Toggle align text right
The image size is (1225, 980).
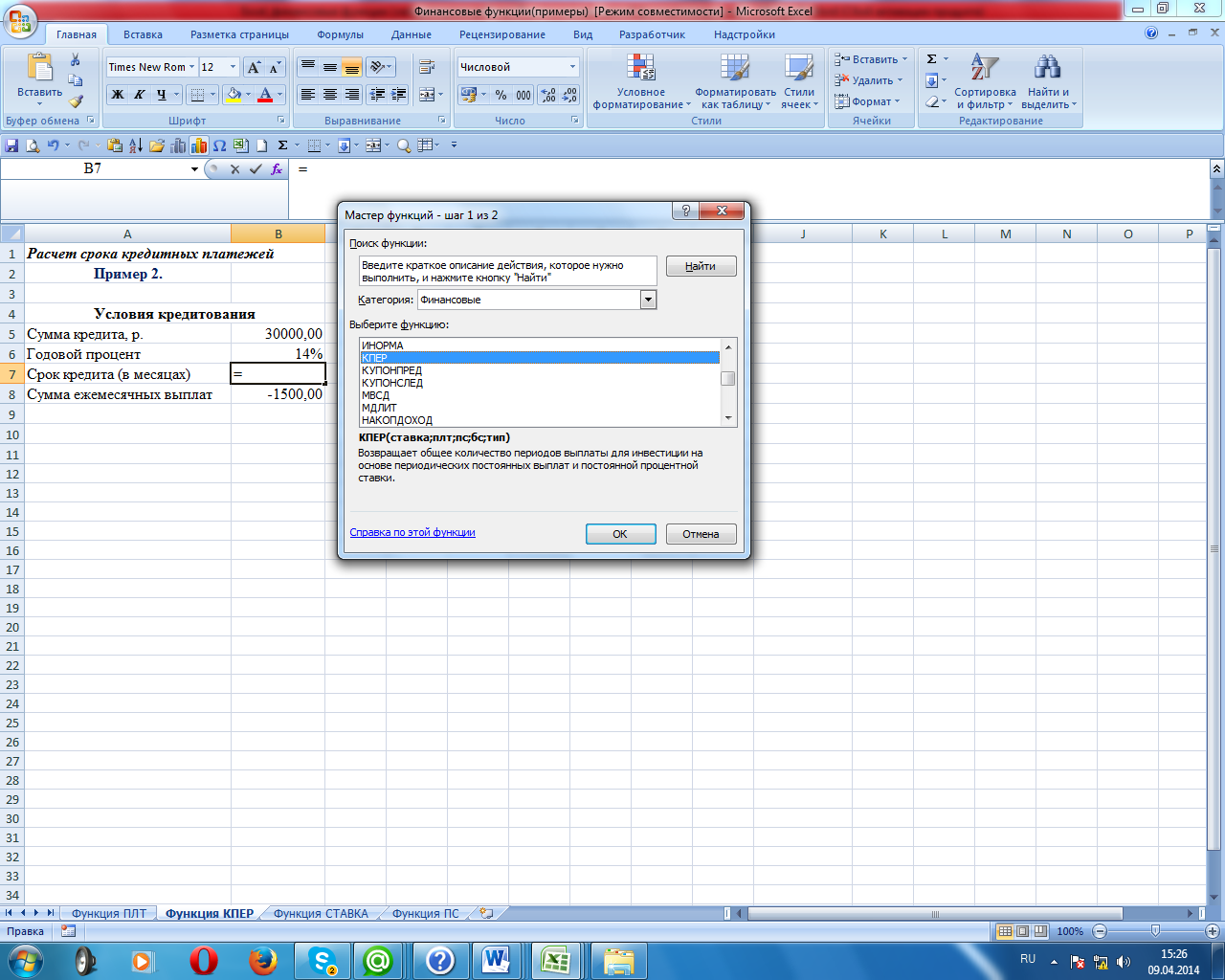pyautogui.click(x=352, y=95)
